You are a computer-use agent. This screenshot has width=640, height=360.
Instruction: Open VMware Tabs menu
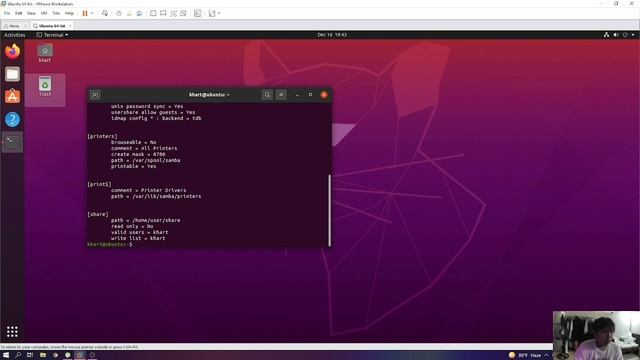[x=56, y=13]
